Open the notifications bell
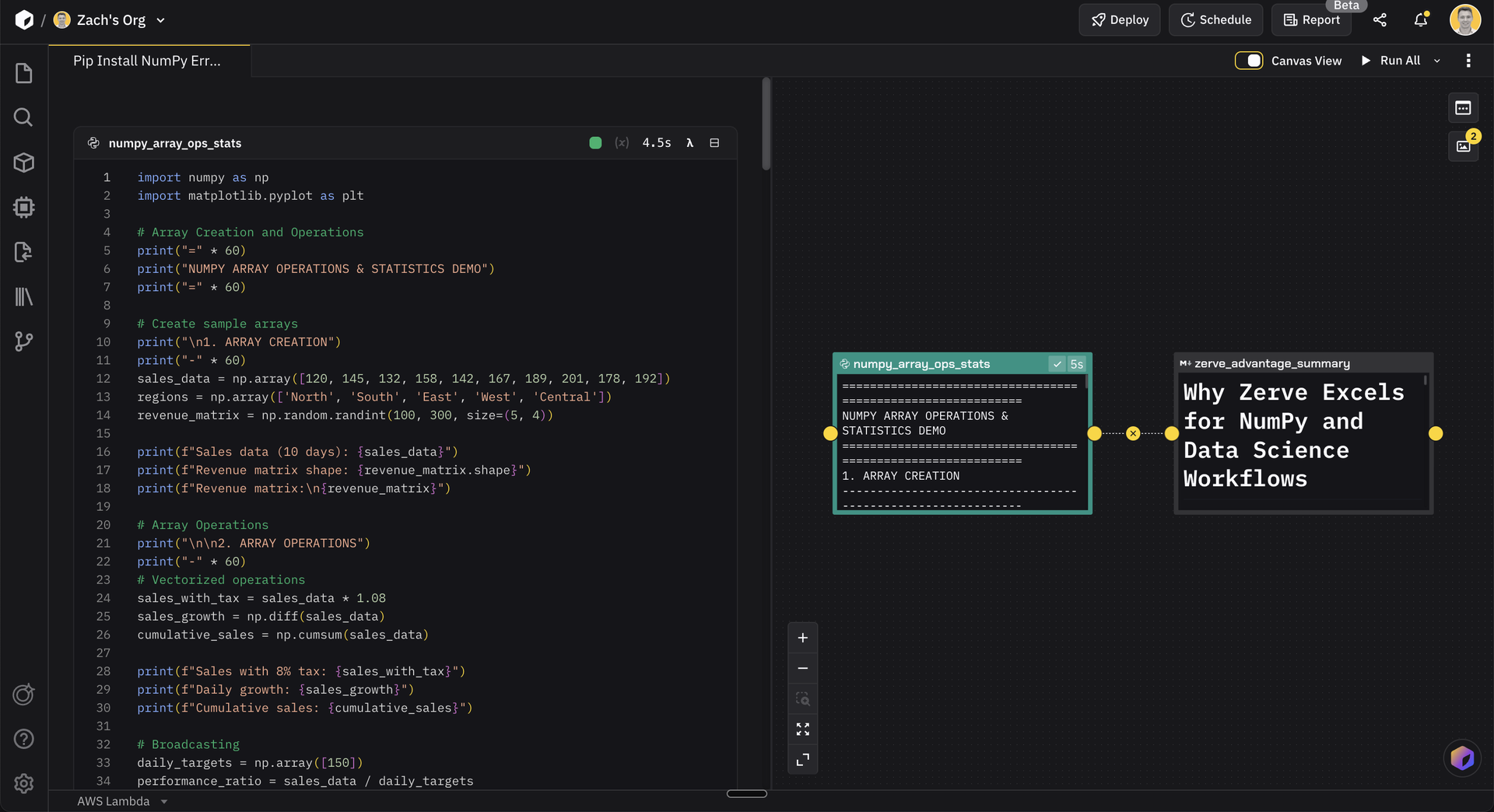Viewport: 1494px width, 812px height. 1421,20
